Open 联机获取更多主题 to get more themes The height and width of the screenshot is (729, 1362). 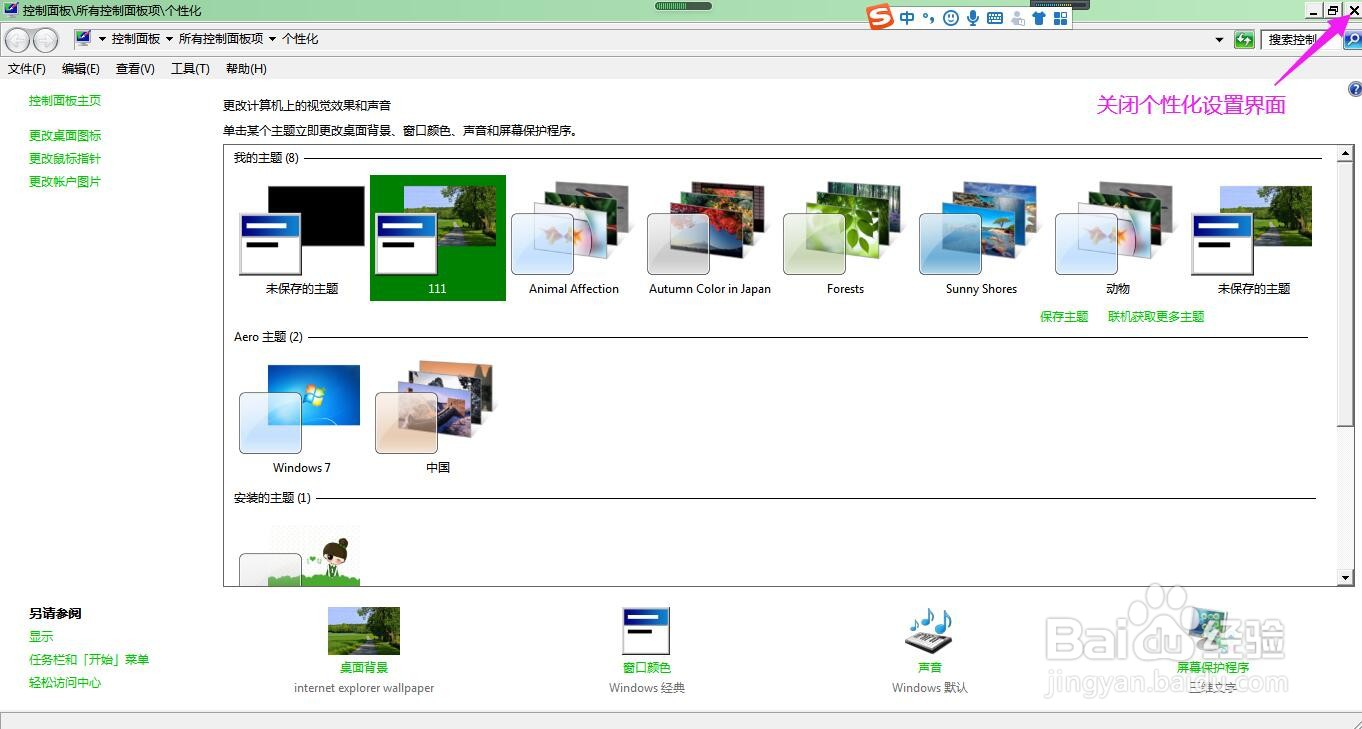tap(1155, 316)
